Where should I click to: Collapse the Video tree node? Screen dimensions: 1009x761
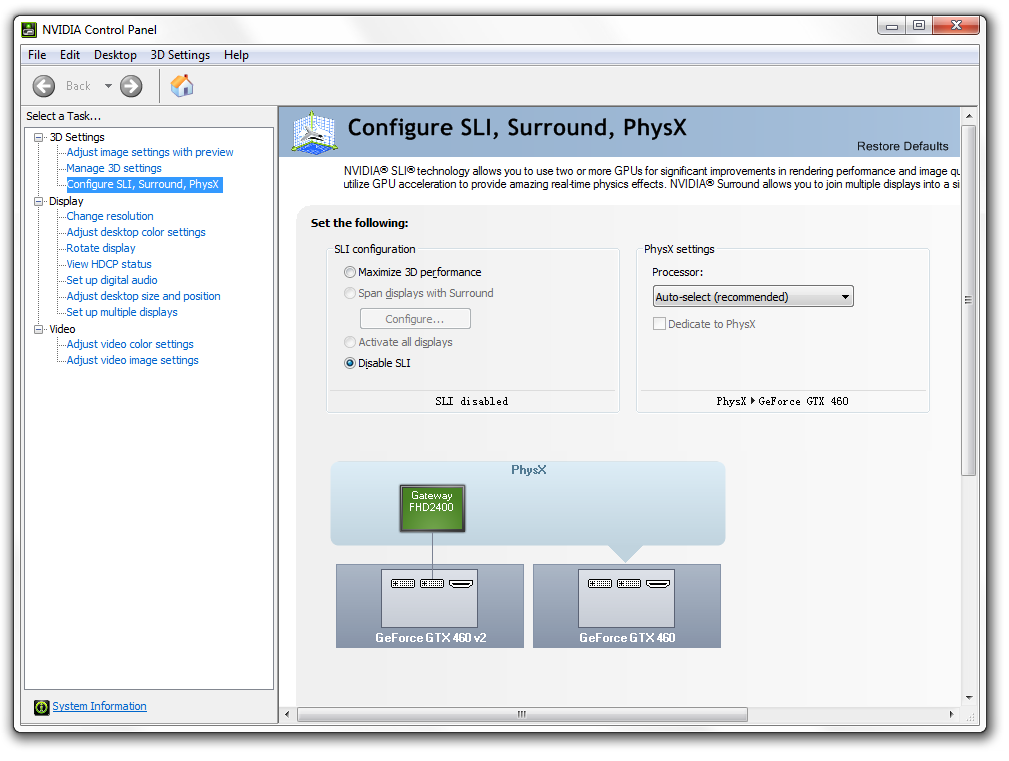tap(39, 329)
